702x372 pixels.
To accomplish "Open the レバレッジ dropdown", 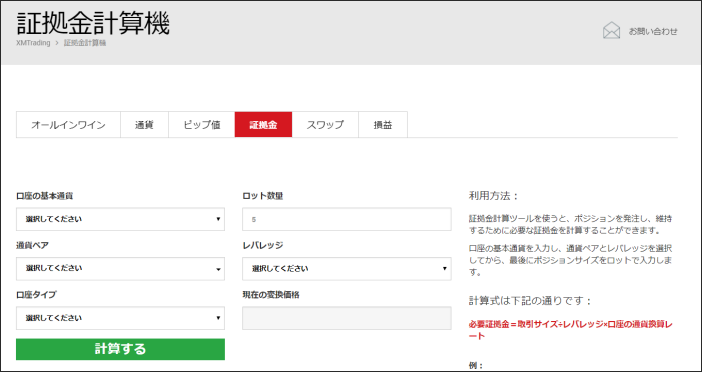I will click(x=347, y=269).
